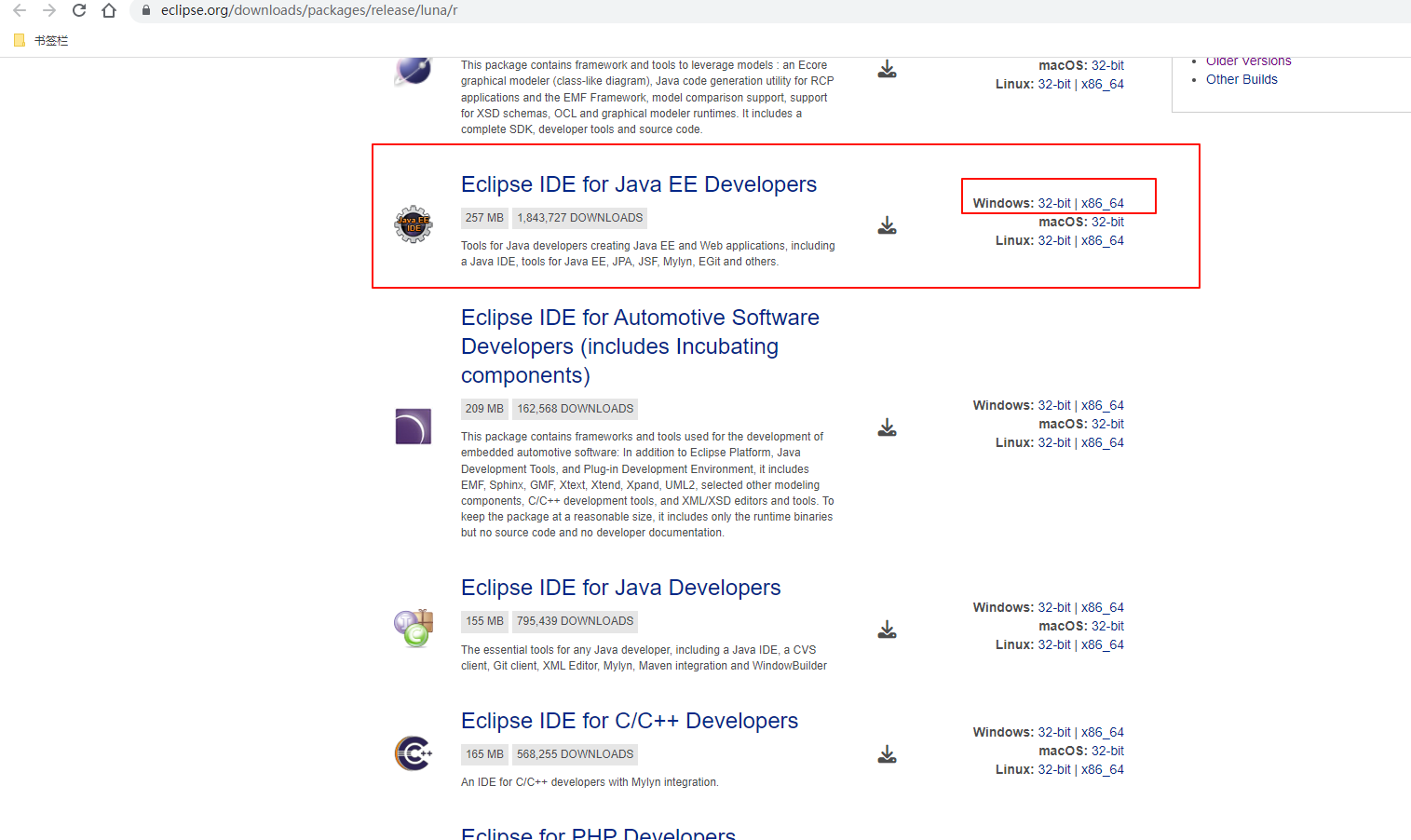This screenshot has height=840, width=1411.
Task: Download Java EE Windows 32-bit
Action: point(1054,203)
